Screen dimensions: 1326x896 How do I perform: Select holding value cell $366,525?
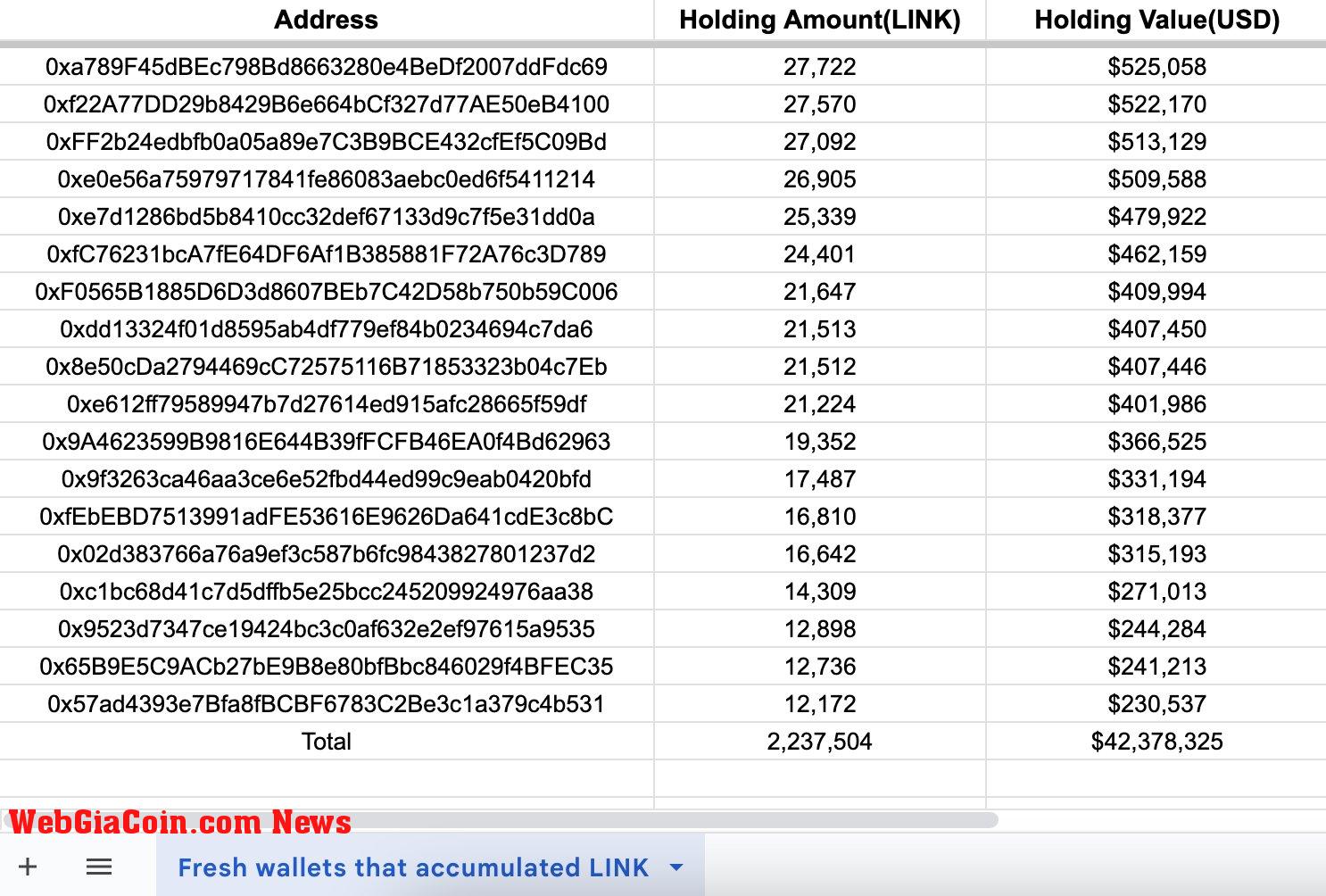pos(1156,442)
